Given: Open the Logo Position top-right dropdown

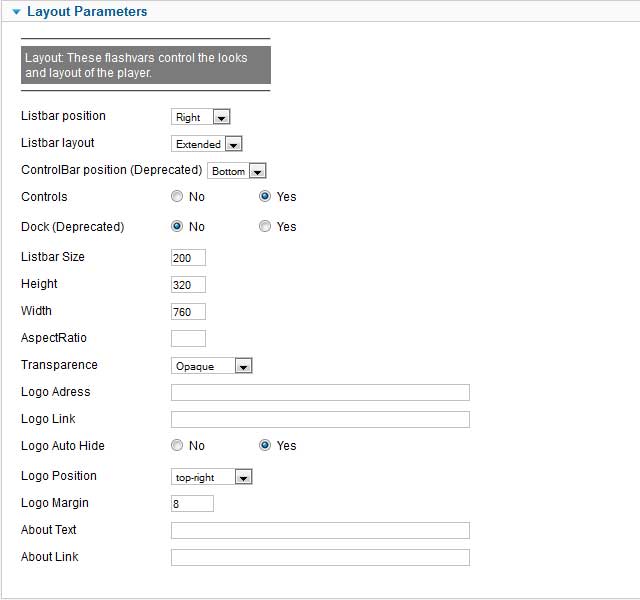Looking at the screenshot, I should point(211,477).
